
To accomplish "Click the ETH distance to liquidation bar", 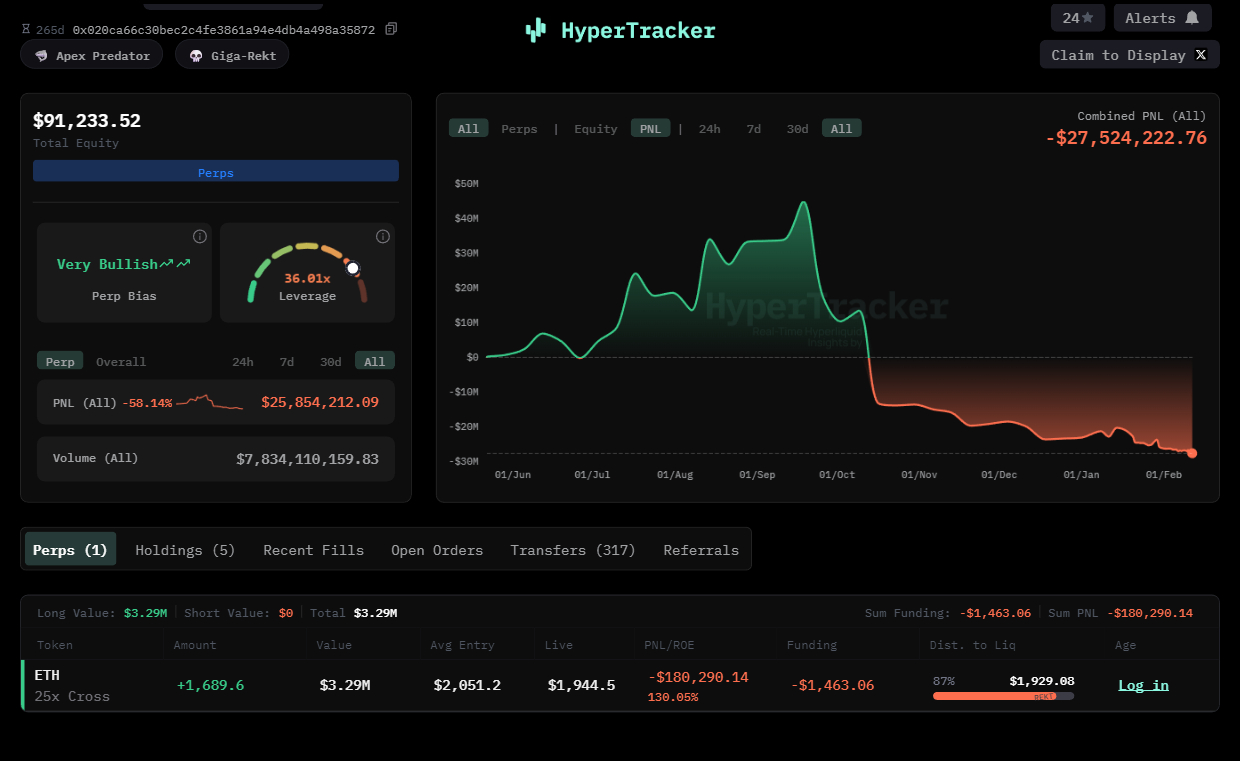I will tap(1003, 696).
